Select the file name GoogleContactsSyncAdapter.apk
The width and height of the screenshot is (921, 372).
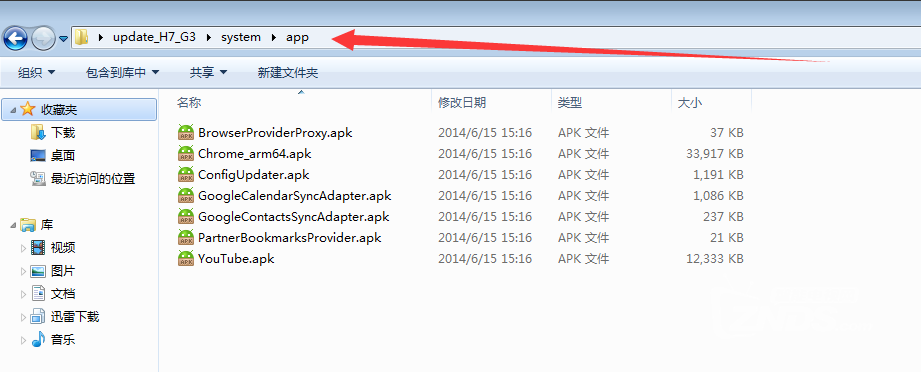pos(294,217)
